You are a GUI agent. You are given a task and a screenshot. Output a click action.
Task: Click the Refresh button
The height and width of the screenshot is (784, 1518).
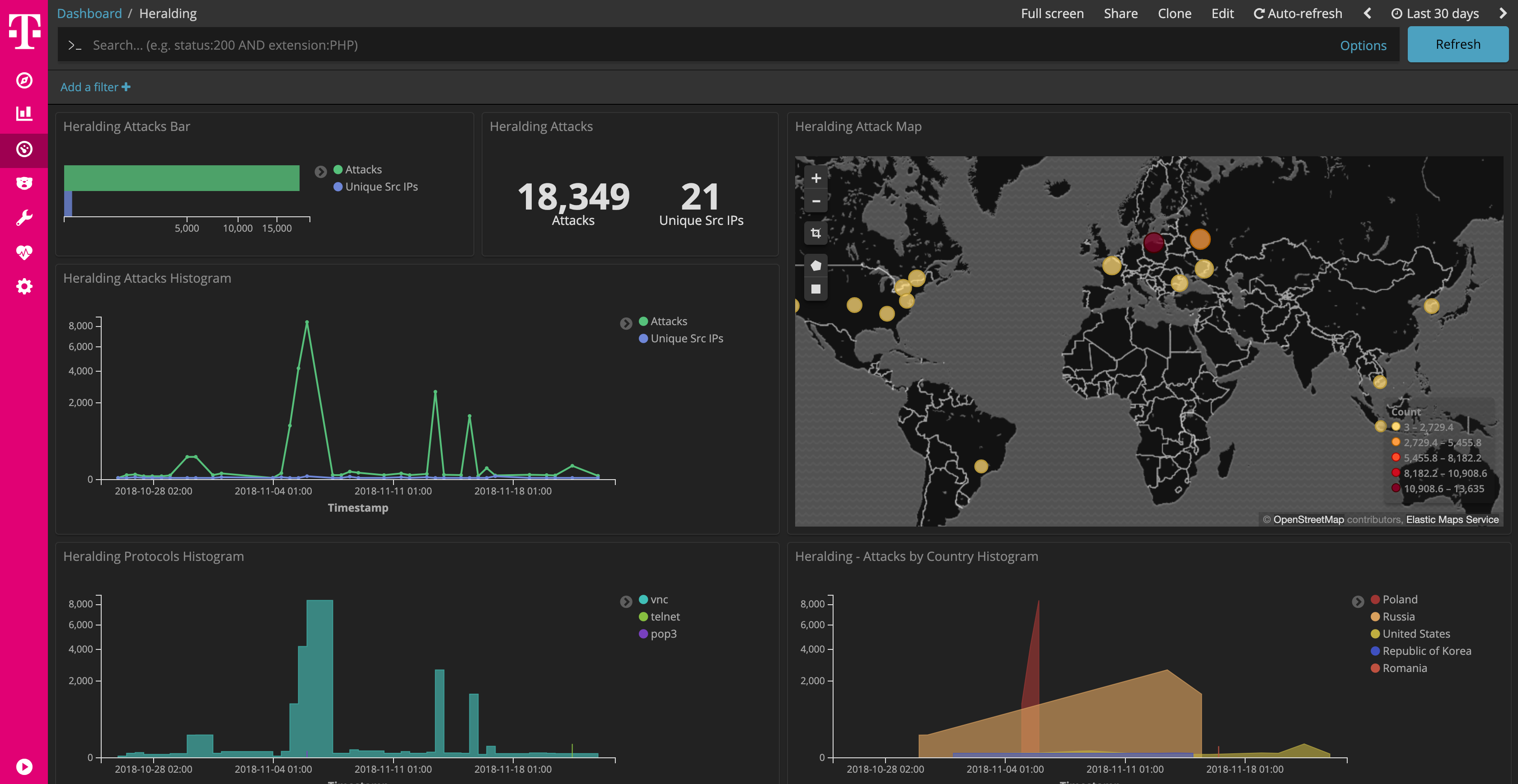click(1457, 44)
